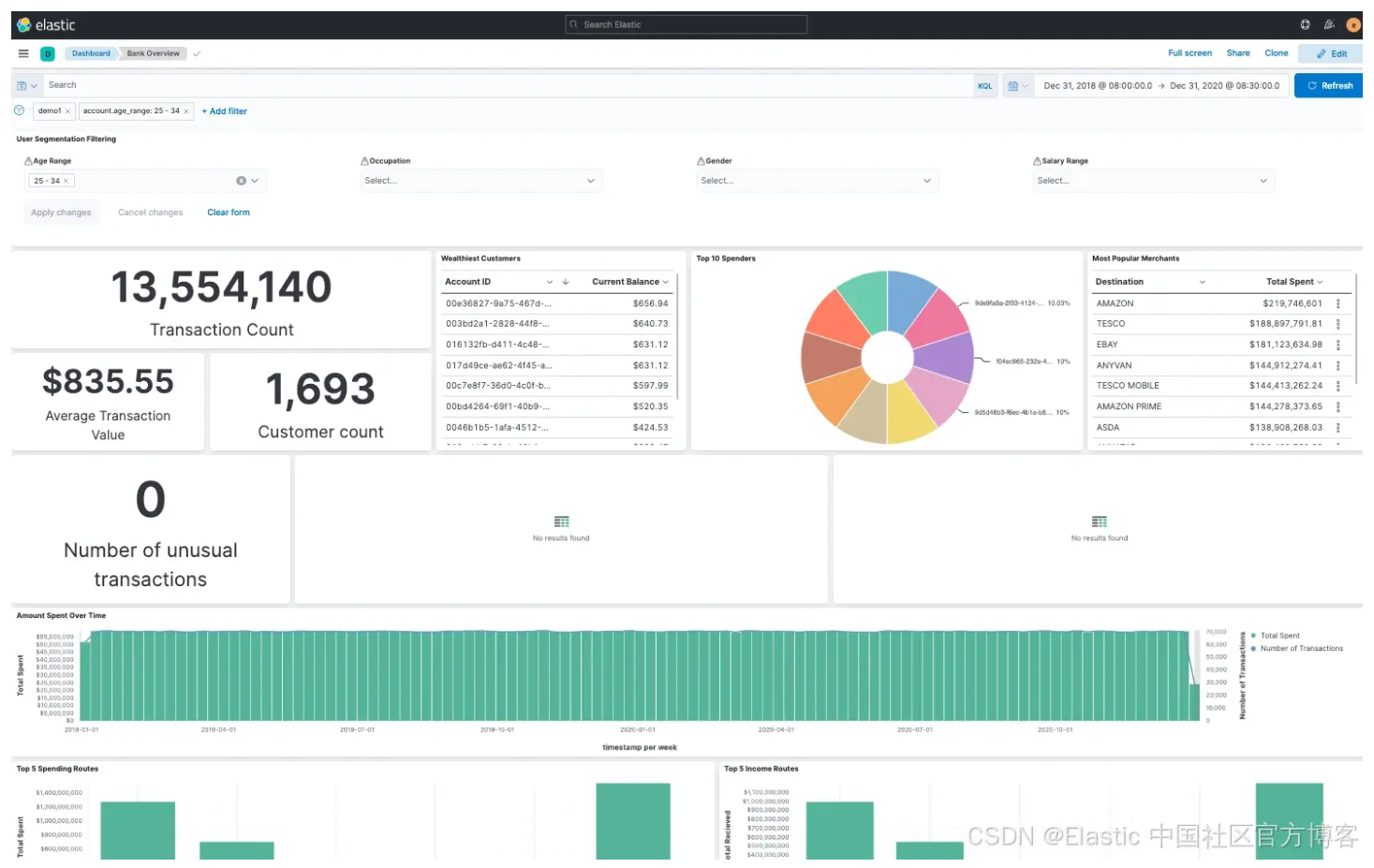Click Add filter link
This screenshot has width=1374, height=868.
[x=225, y=111]
